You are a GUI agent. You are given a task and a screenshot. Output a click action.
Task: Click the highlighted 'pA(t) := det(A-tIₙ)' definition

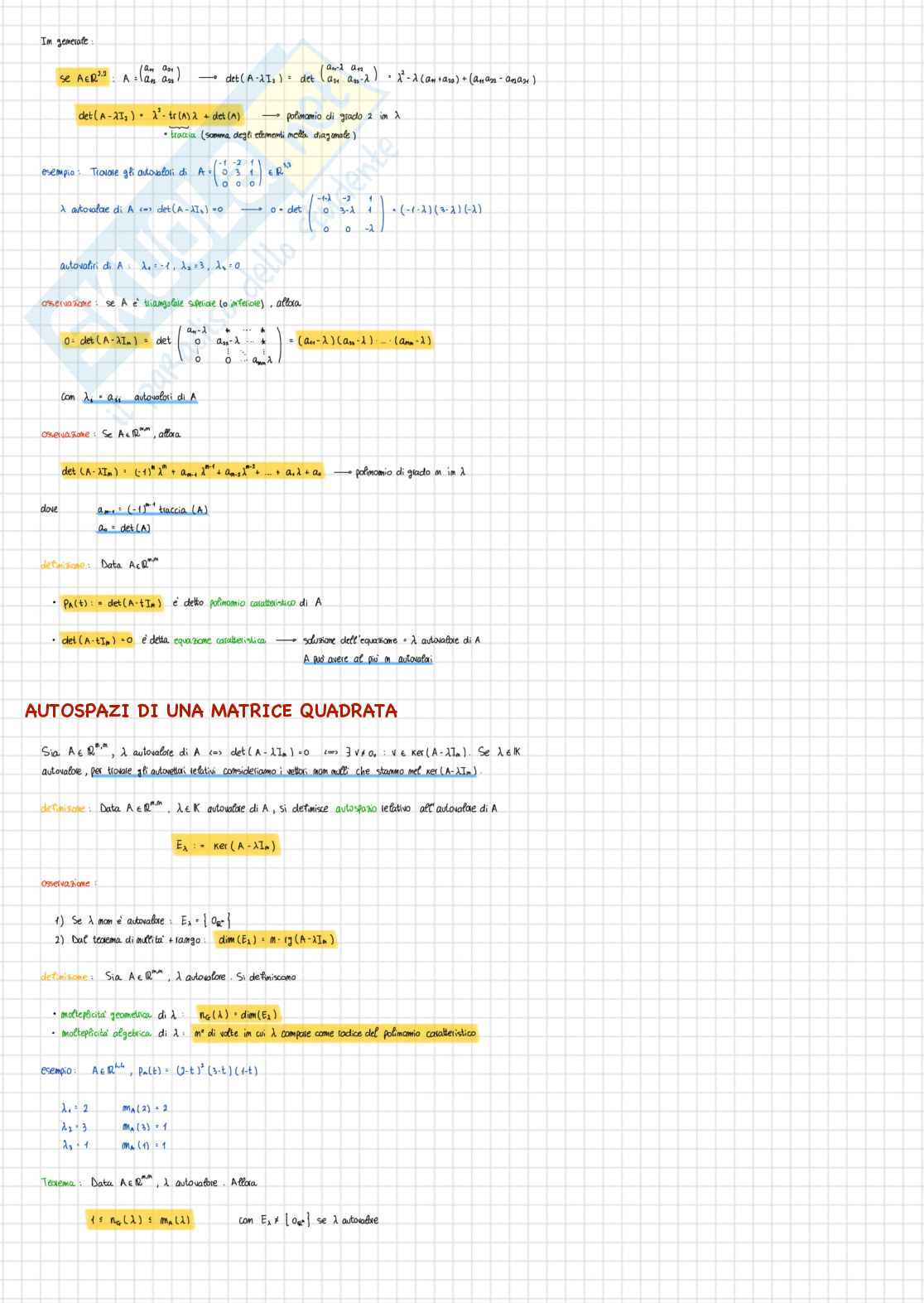113,603
